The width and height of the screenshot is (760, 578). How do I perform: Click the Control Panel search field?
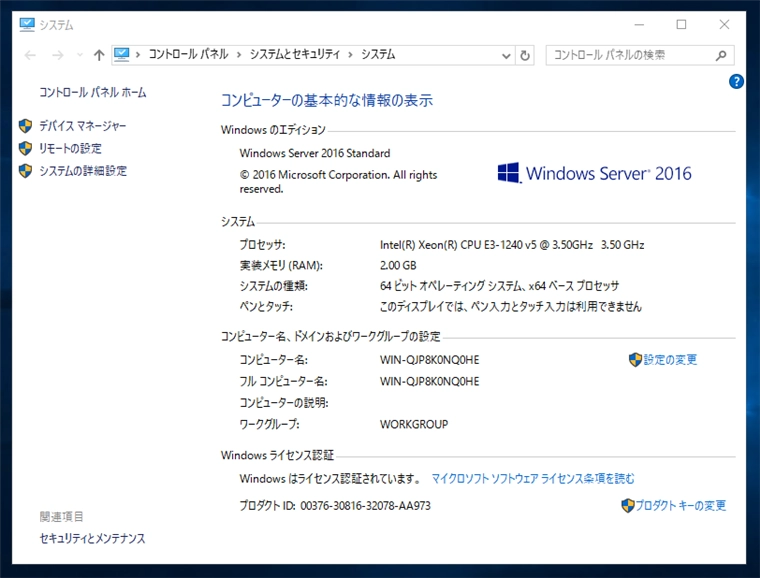[x=640, y=55]
